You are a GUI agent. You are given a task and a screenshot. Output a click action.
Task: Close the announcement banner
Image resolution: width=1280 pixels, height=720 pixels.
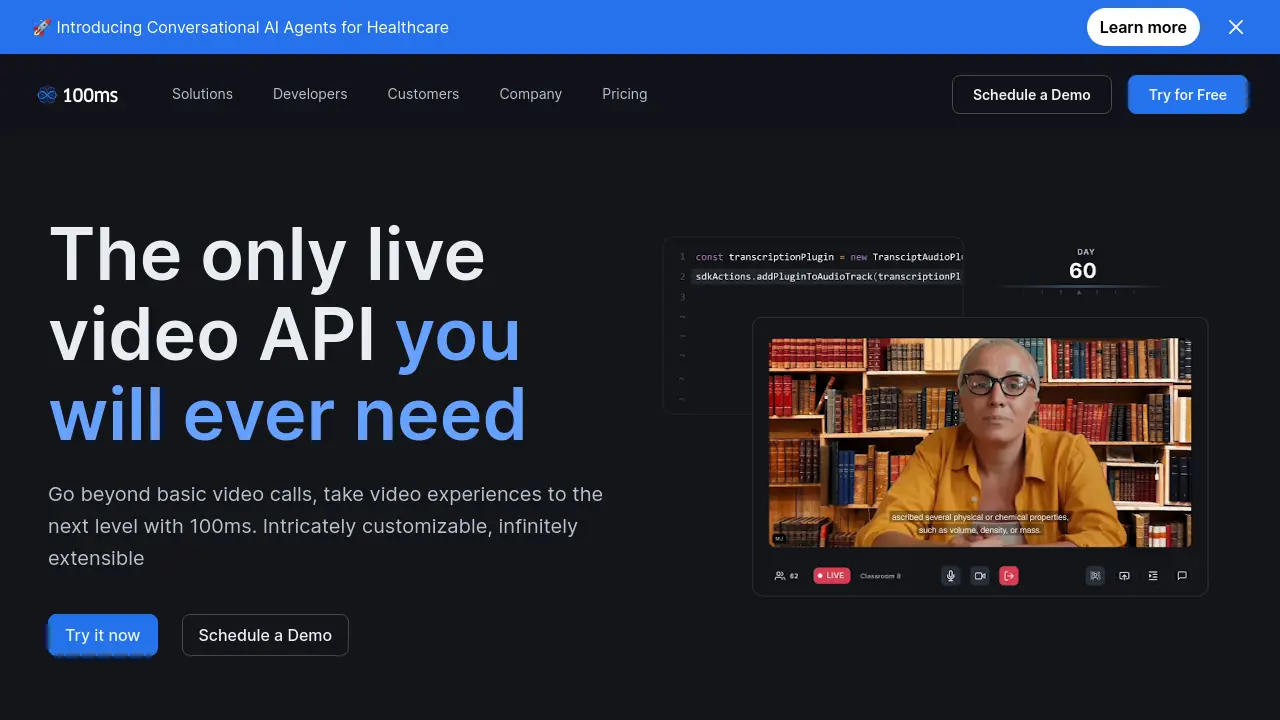click(x=1236, y=27)
